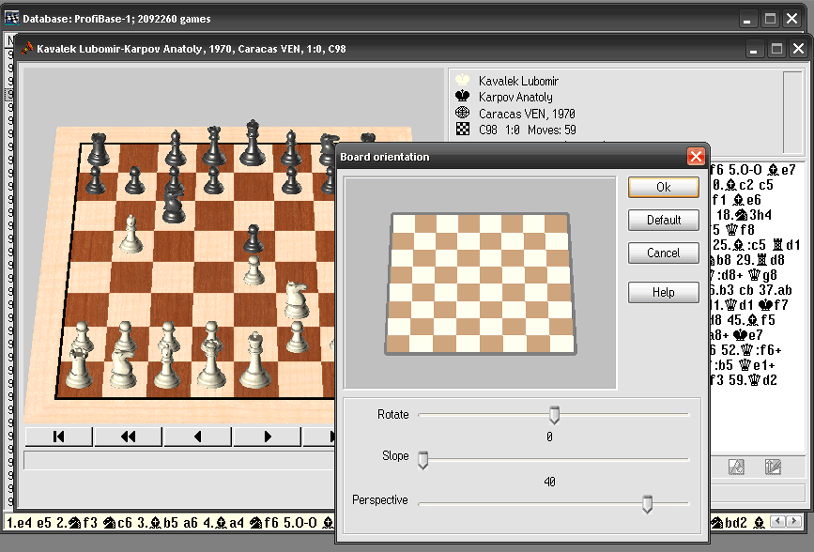Viewport: 814px width, 552px height.
Task: Select the black queen on d8
Action: click(214, 146)
